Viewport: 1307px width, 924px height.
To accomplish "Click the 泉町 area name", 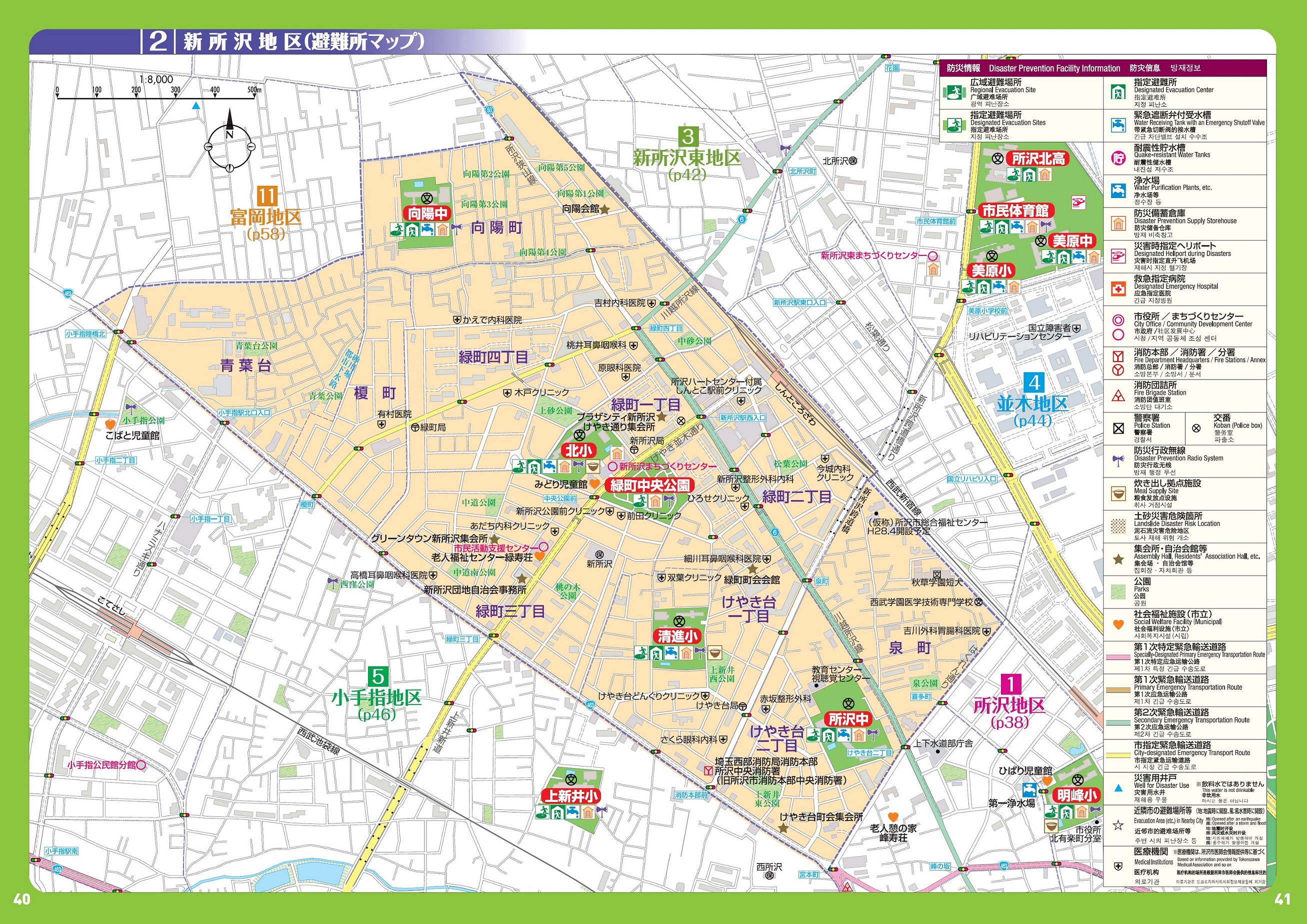I will pyautogui.click(x=909, y=648).
